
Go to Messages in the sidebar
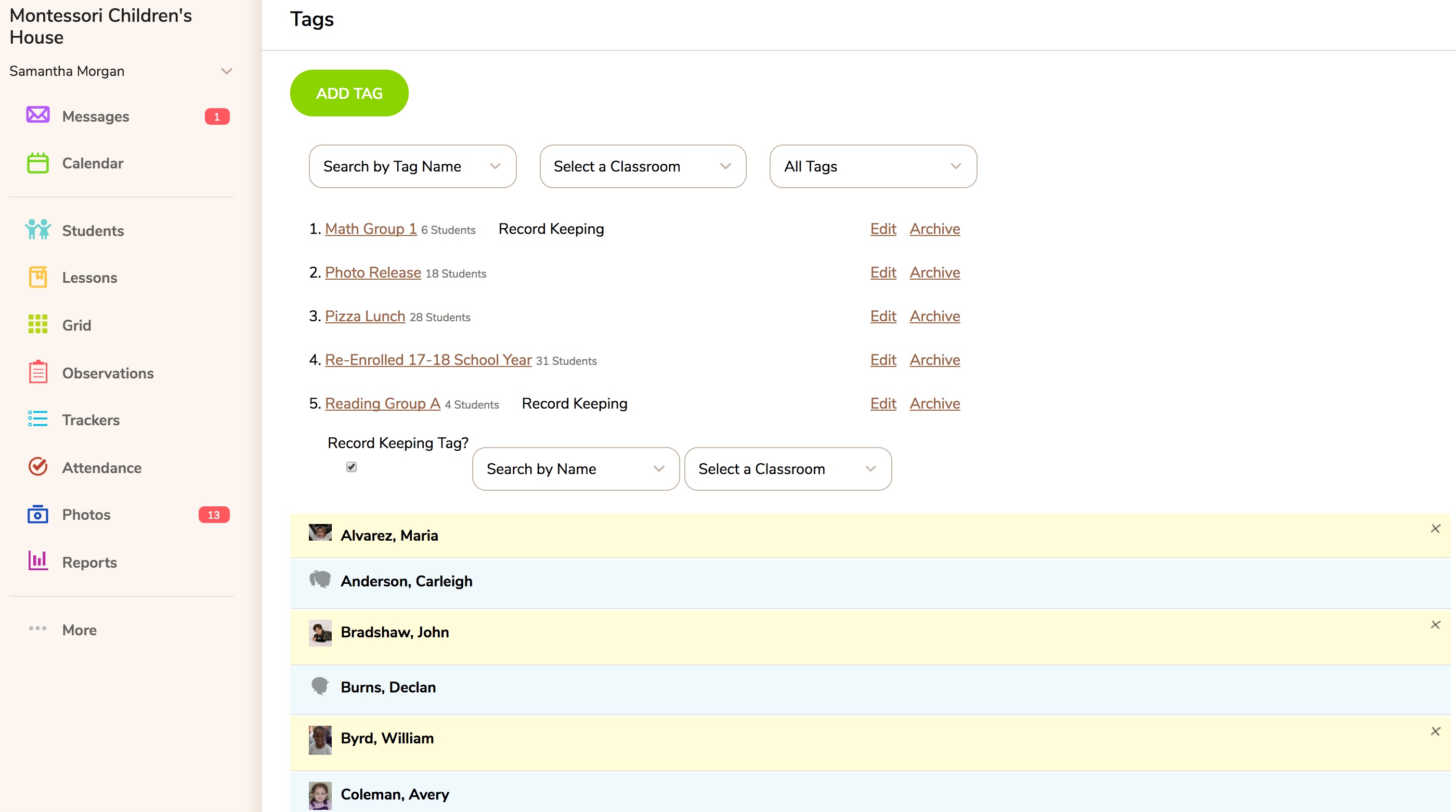(96, 116)
